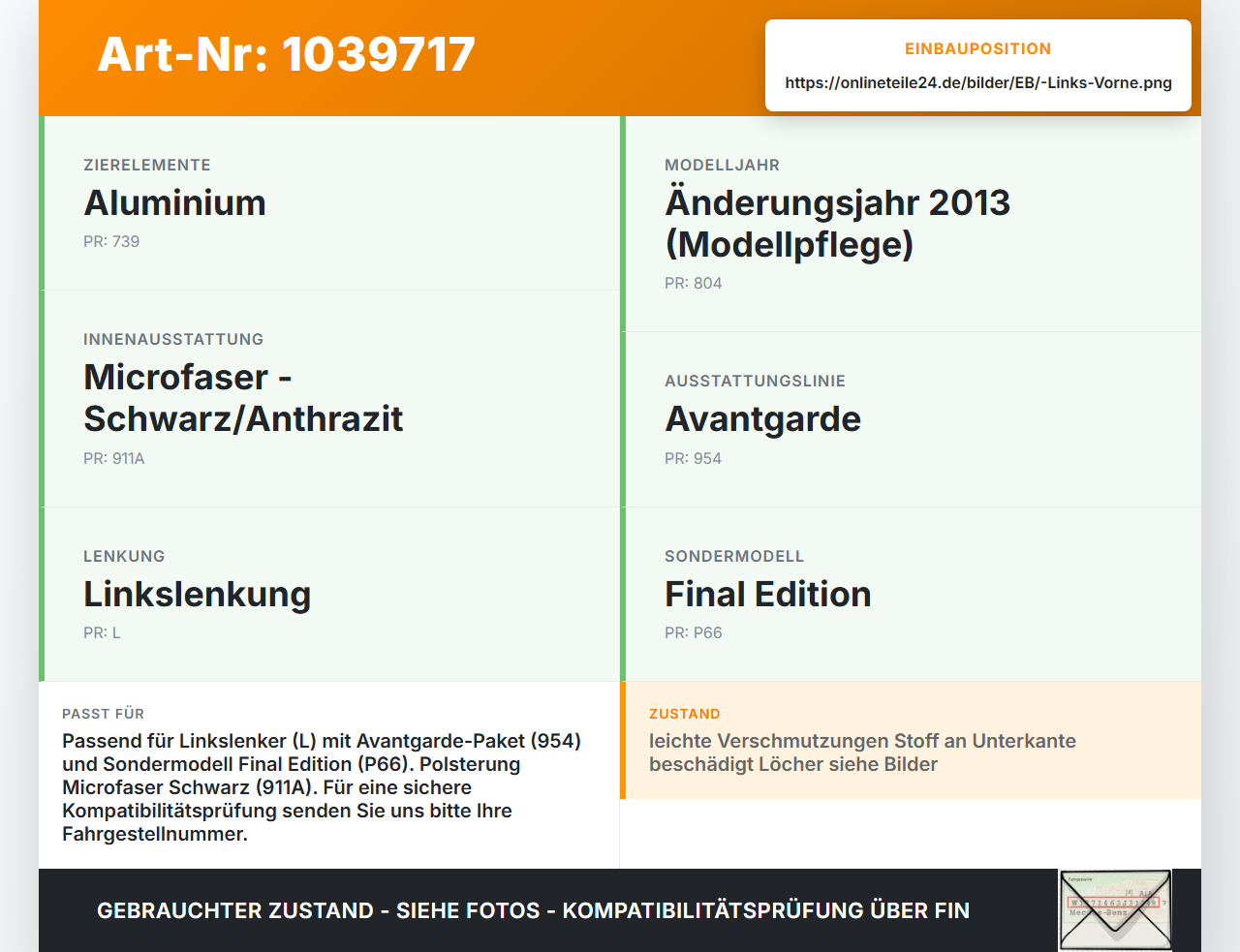Select the Ausstattungslinie Avantgarde card

(911, 419)
